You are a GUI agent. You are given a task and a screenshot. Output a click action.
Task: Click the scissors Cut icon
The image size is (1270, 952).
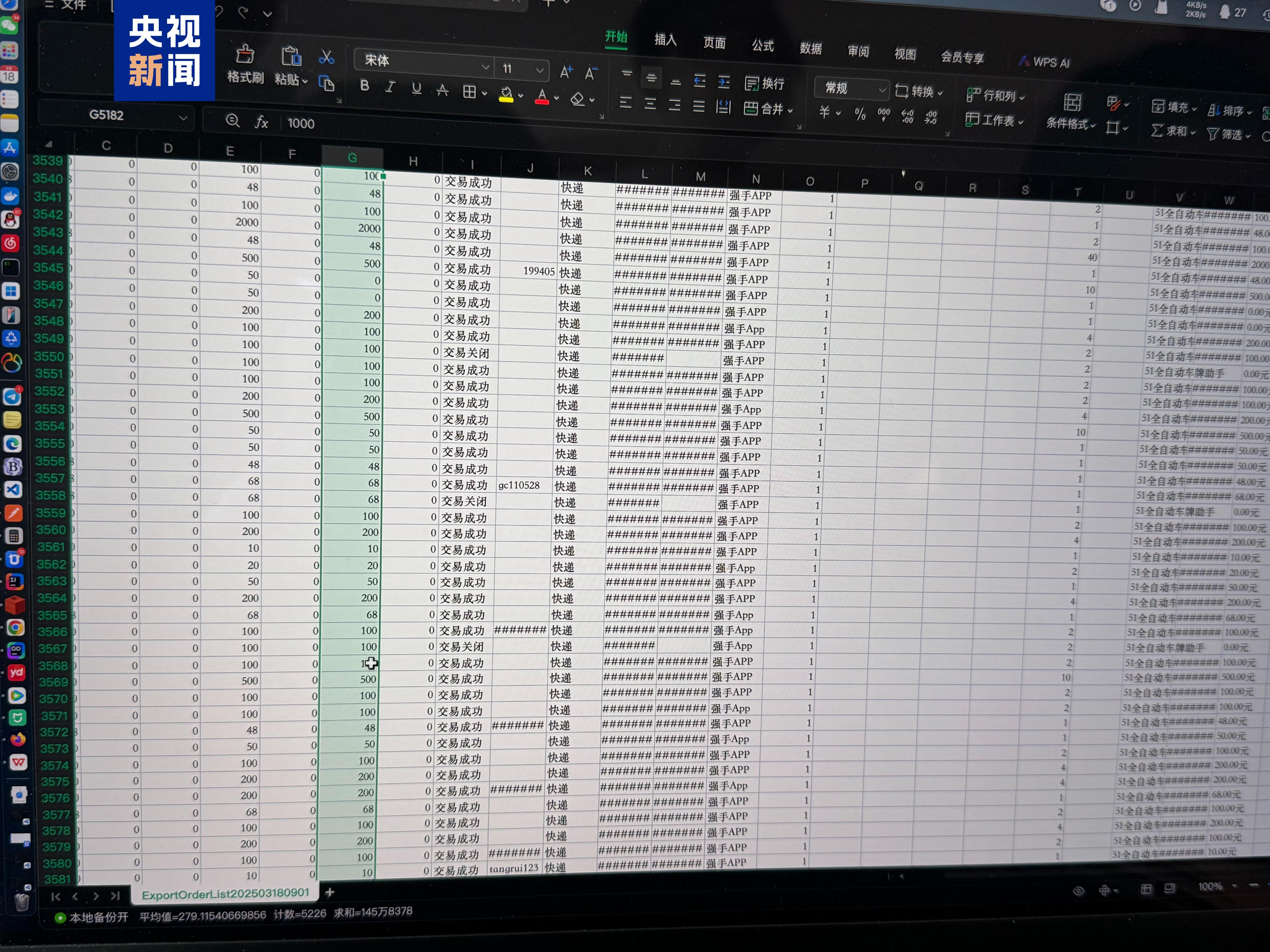(326, 57)
